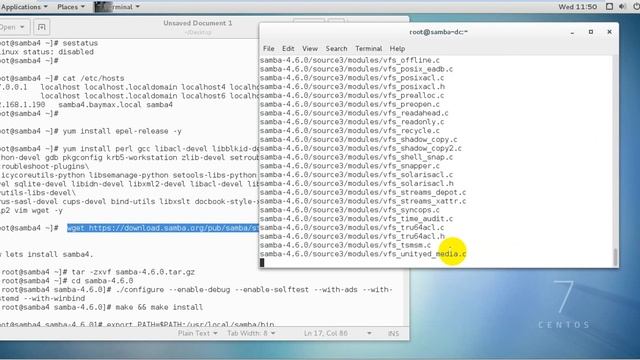640x360 pixels.
Task: Click the tar -zxvf samba-4.6.0.tar.gz line
Action: 98,272
